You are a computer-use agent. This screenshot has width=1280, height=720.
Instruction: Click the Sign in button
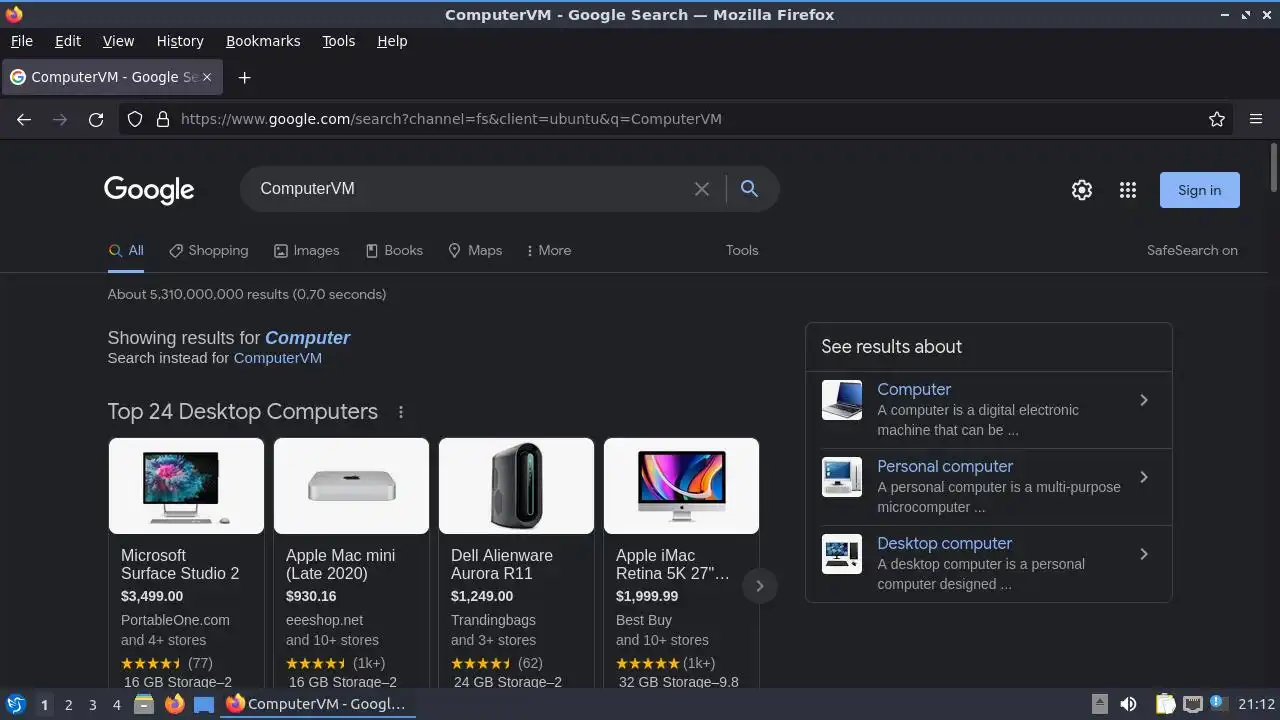pyautogui.click(x=1199, y=190)
